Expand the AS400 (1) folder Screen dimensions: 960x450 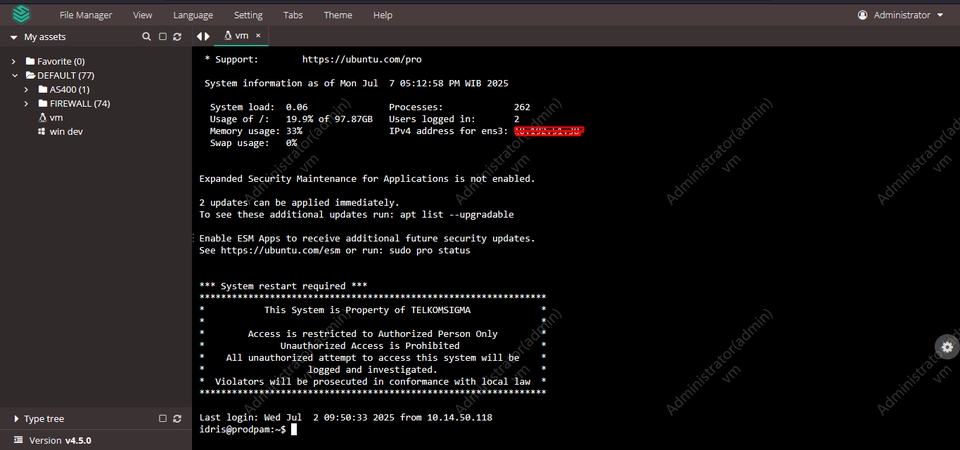coord(26,89)
